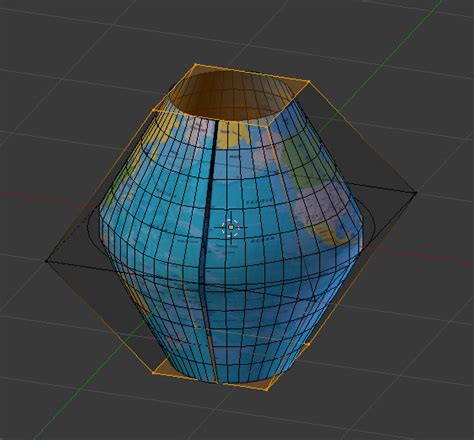Click the 3D cursor at the globe's center
This screenshot has width=474, height=440.
(231, 228)
